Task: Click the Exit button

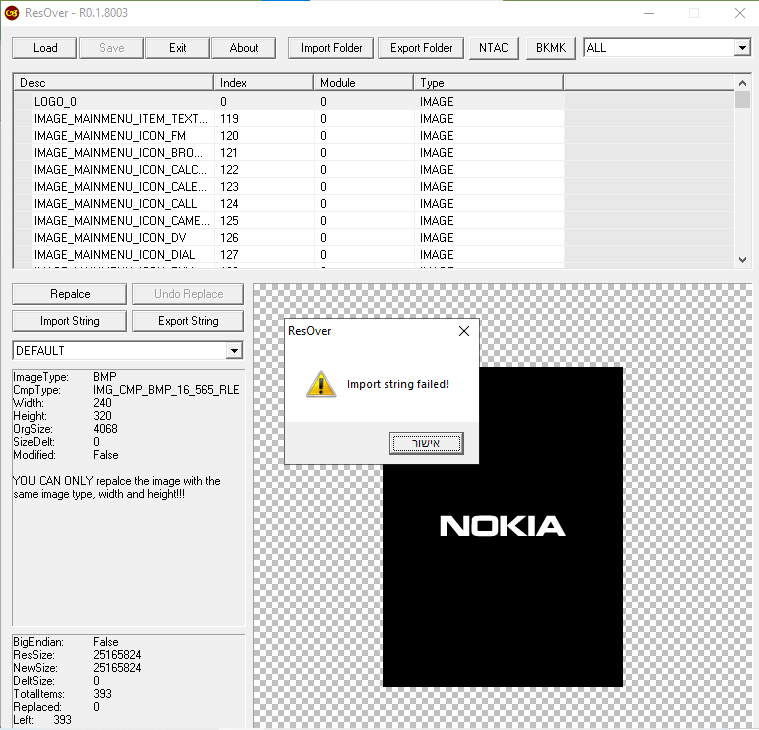Action: (177, 48)
